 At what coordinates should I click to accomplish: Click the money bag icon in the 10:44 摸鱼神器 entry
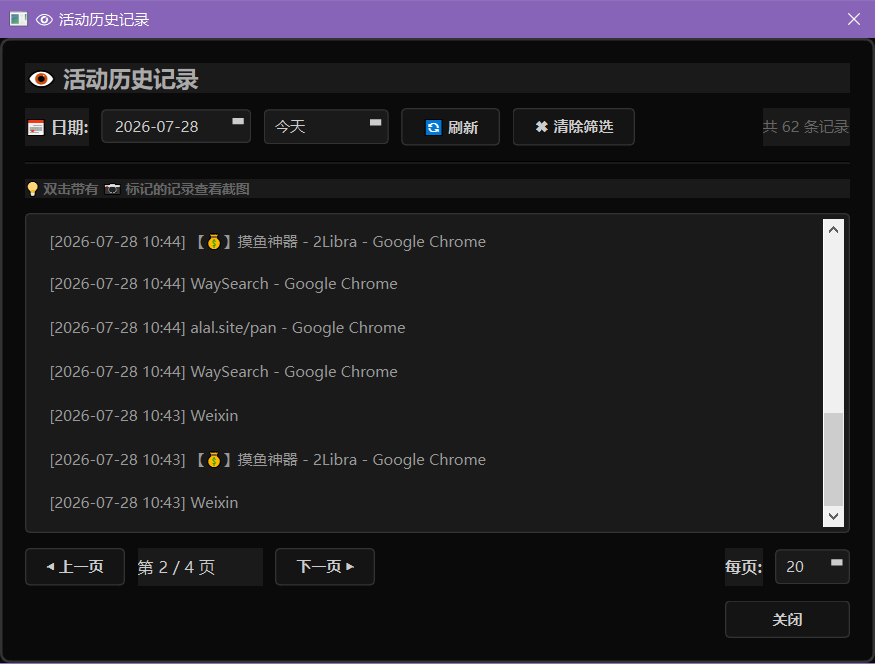click(x=214, y=242)
